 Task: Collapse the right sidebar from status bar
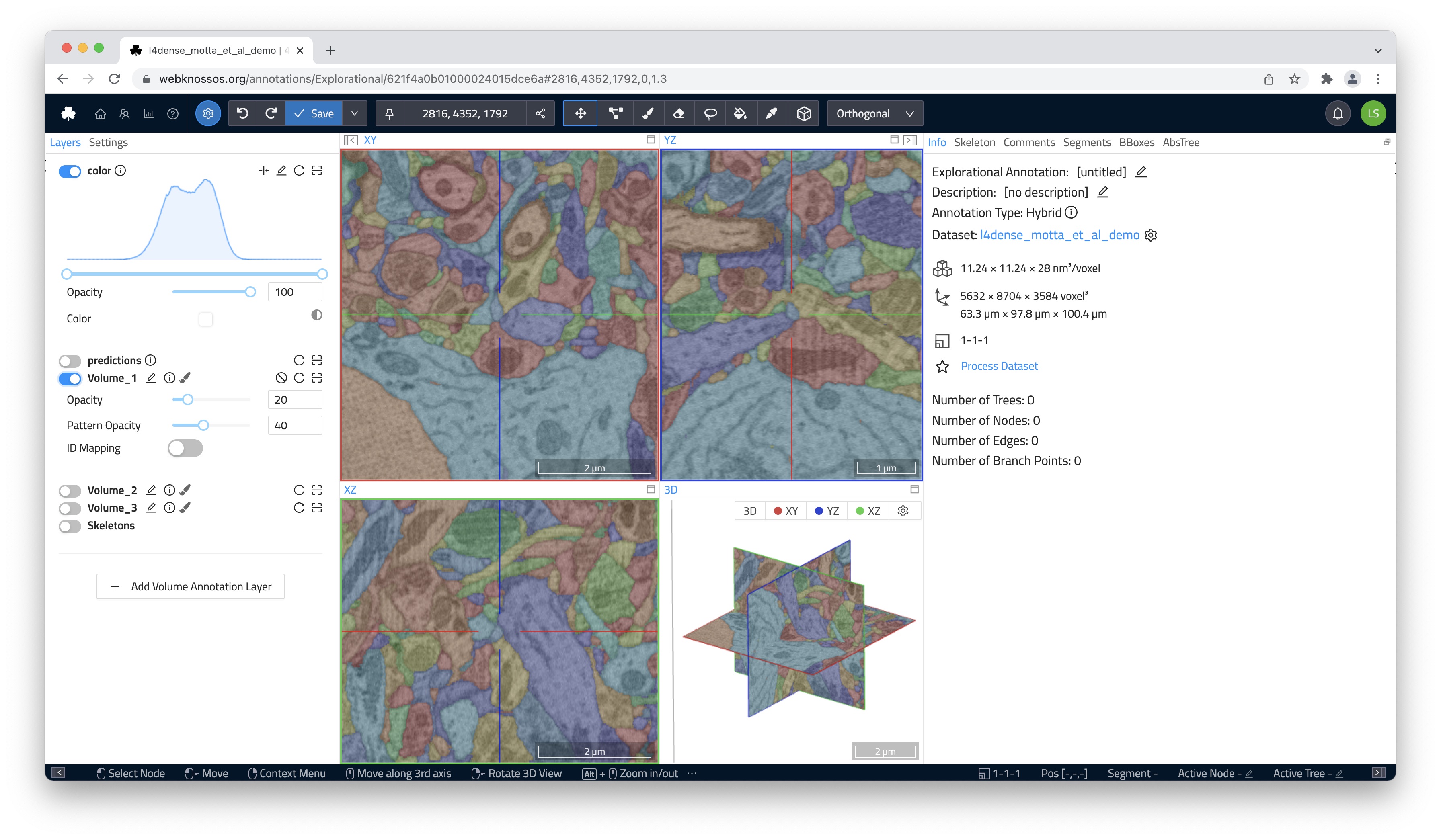click(1379, 772)
